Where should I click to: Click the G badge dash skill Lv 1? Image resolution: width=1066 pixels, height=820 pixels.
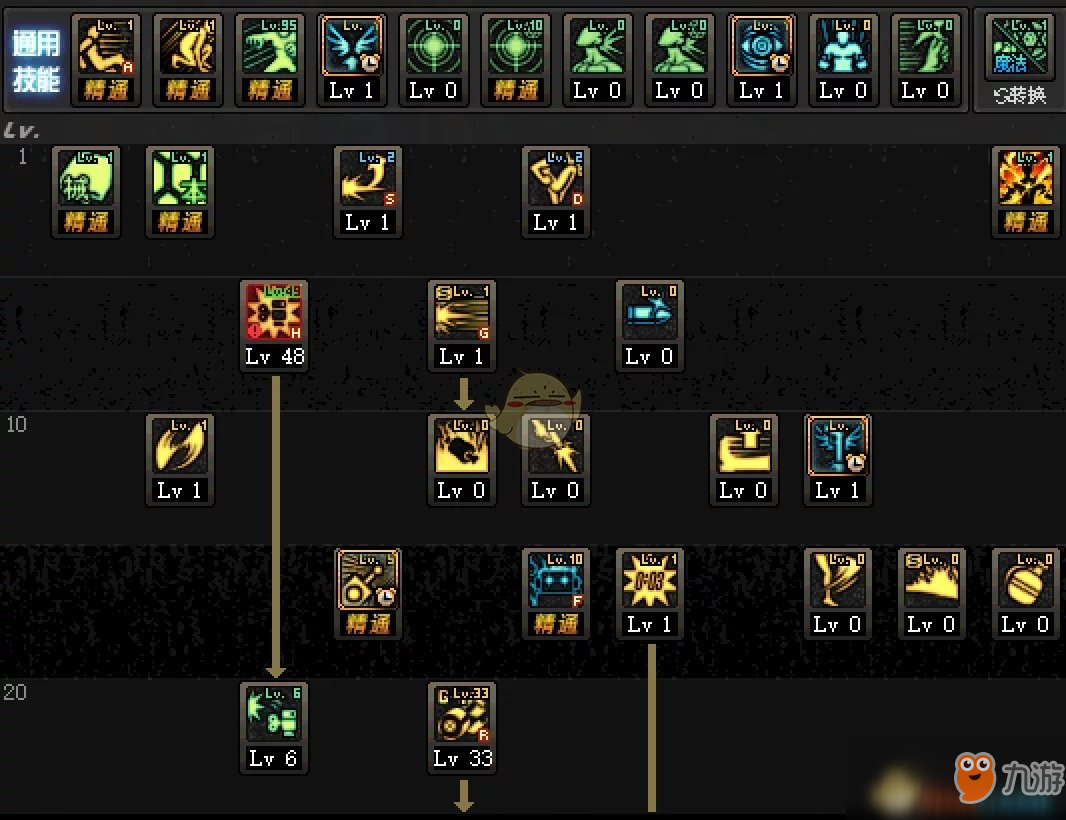point(462,326)
